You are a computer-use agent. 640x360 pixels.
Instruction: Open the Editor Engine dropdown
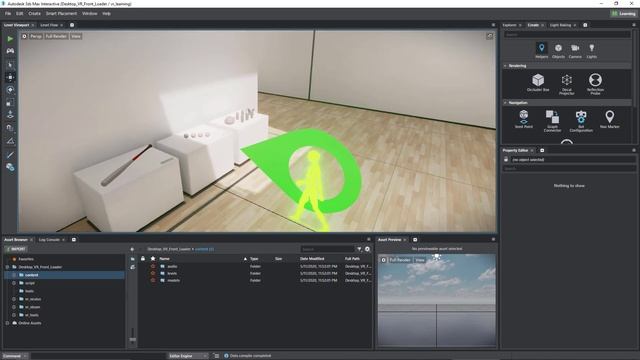coord(188,356)
